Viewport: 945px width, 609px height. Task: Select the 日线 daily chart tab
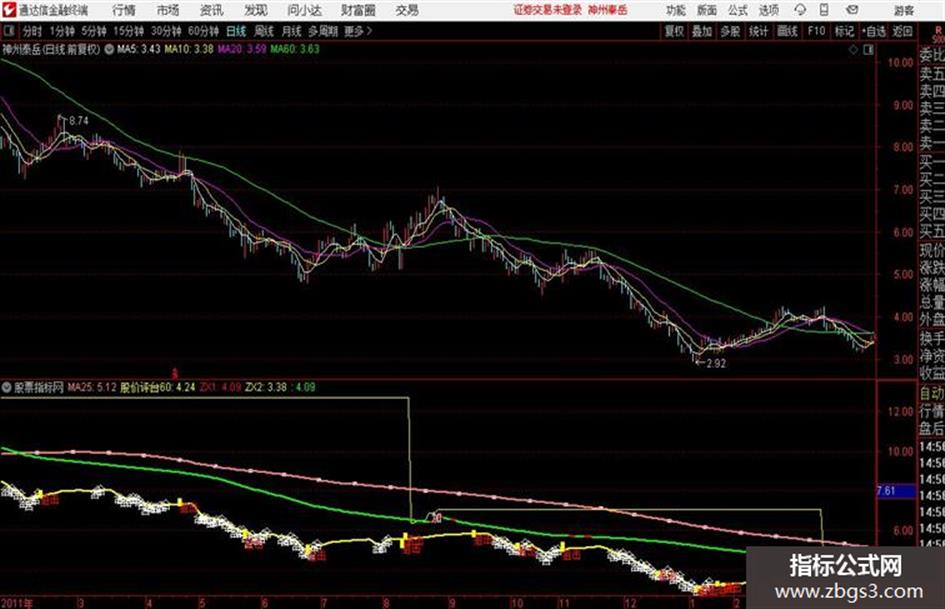pyautogui.click(x=236, y=31)
